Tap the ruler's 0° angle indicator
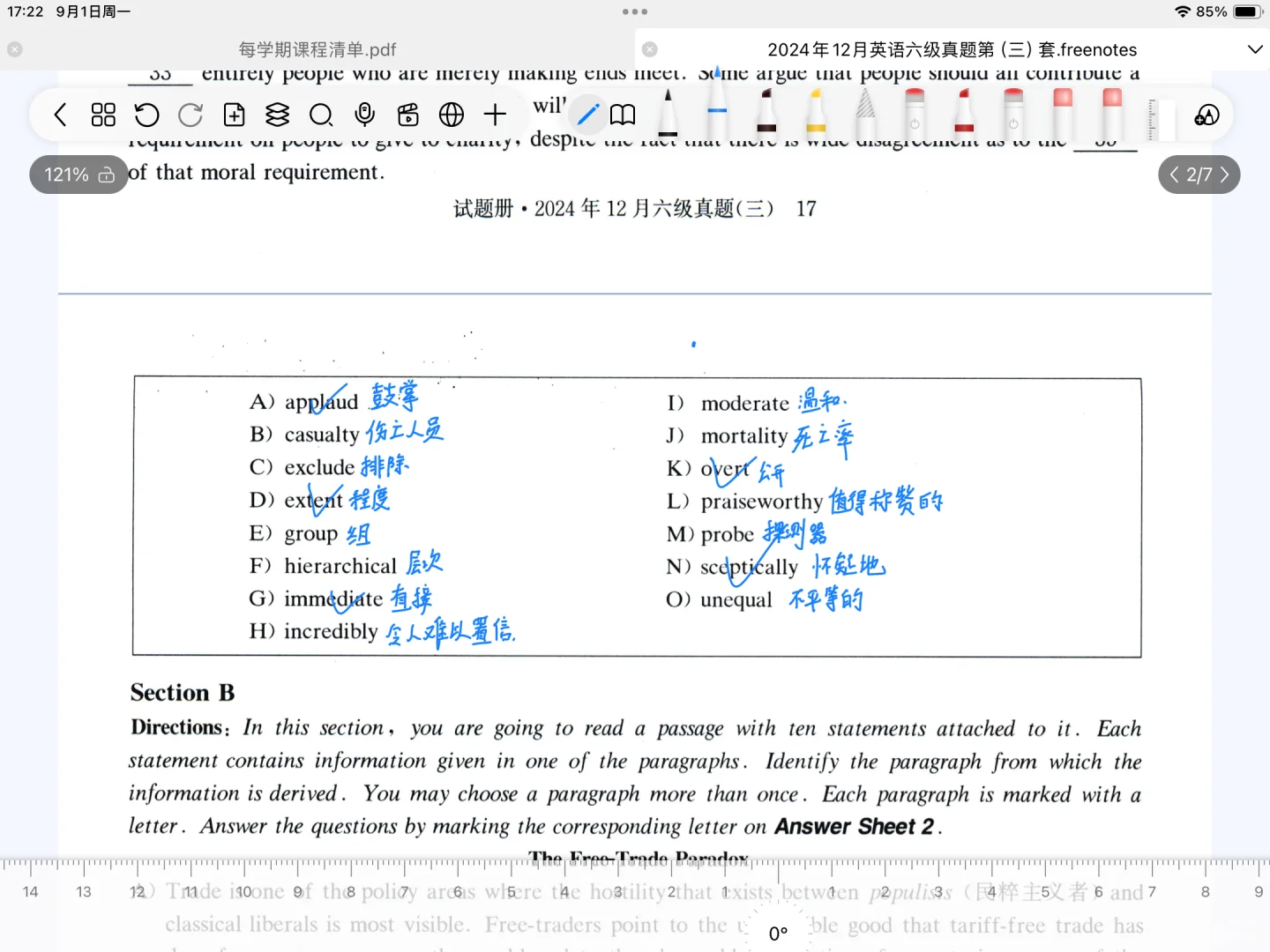The image size is (1270, 952). 778,933
